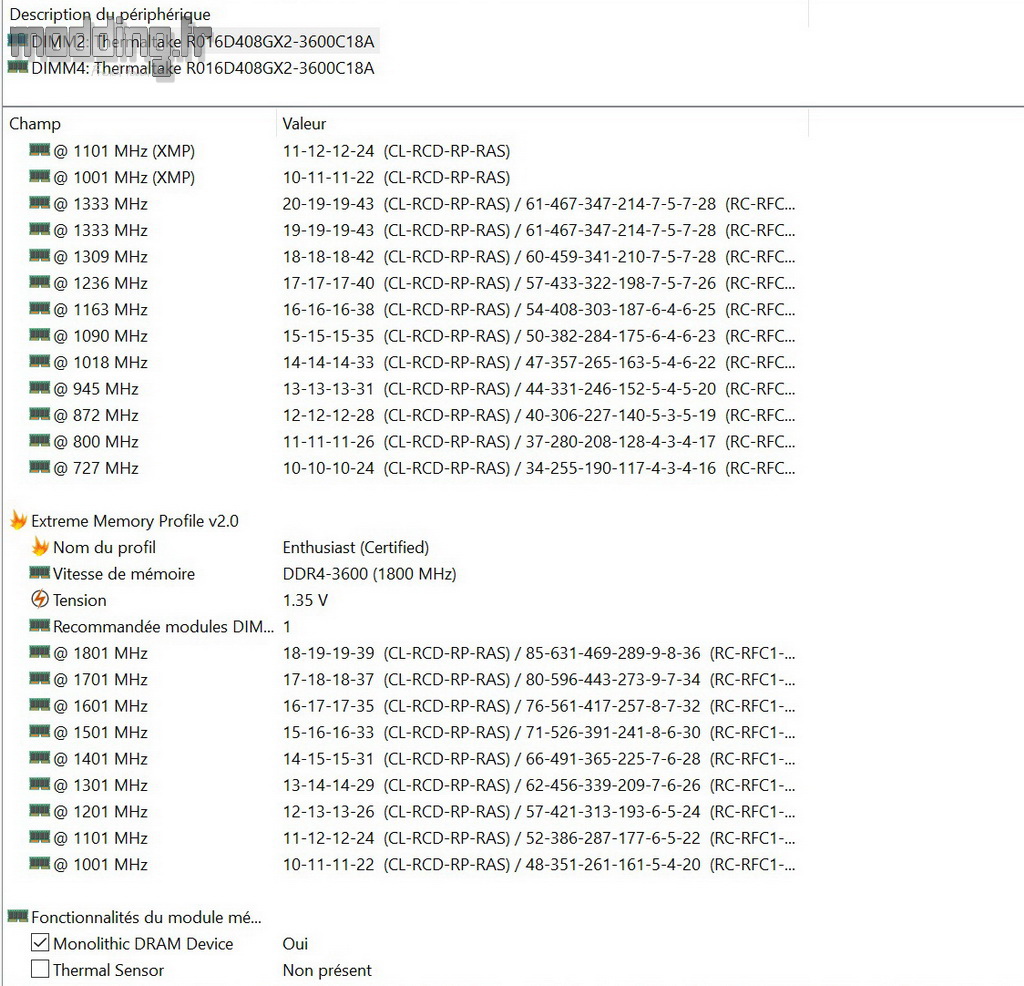Screen dimensions: 1024x986
Task: Click the Fonctionnalités du module mé... section icon
Action: [18, 916]
